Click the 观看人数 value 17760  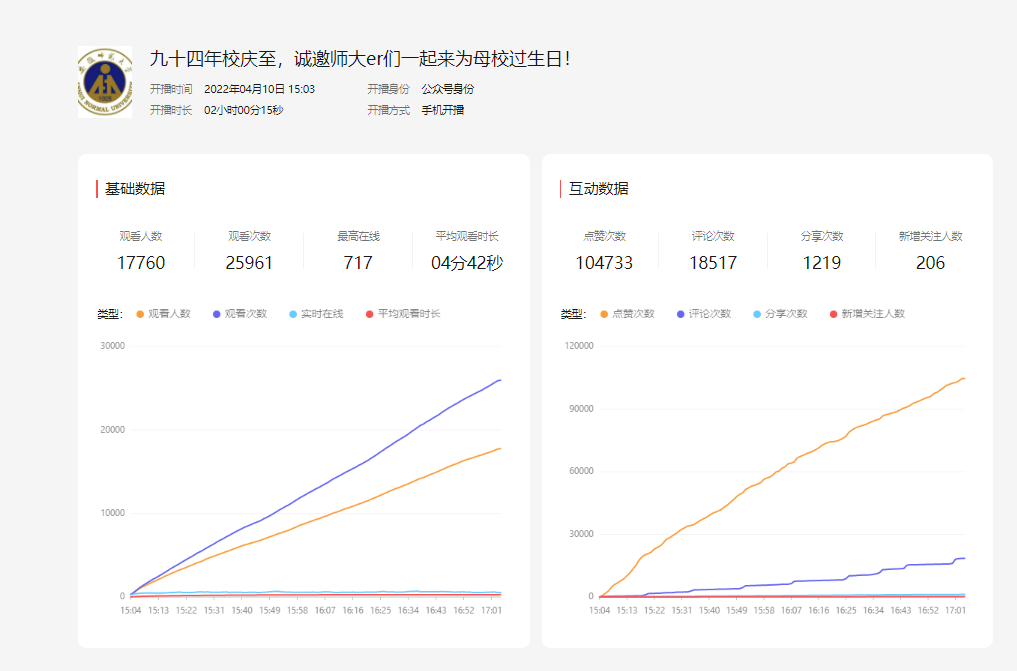pos(141,263)
